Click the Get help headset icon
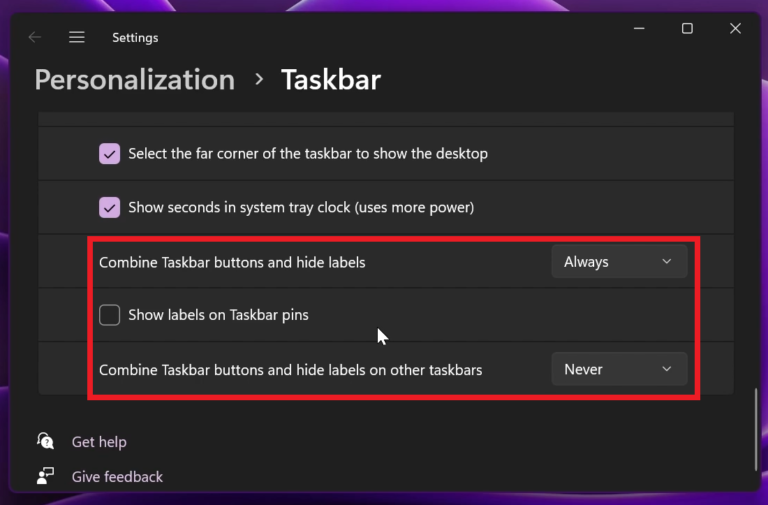This screenshot has height=505, width=768. [46, 441]
